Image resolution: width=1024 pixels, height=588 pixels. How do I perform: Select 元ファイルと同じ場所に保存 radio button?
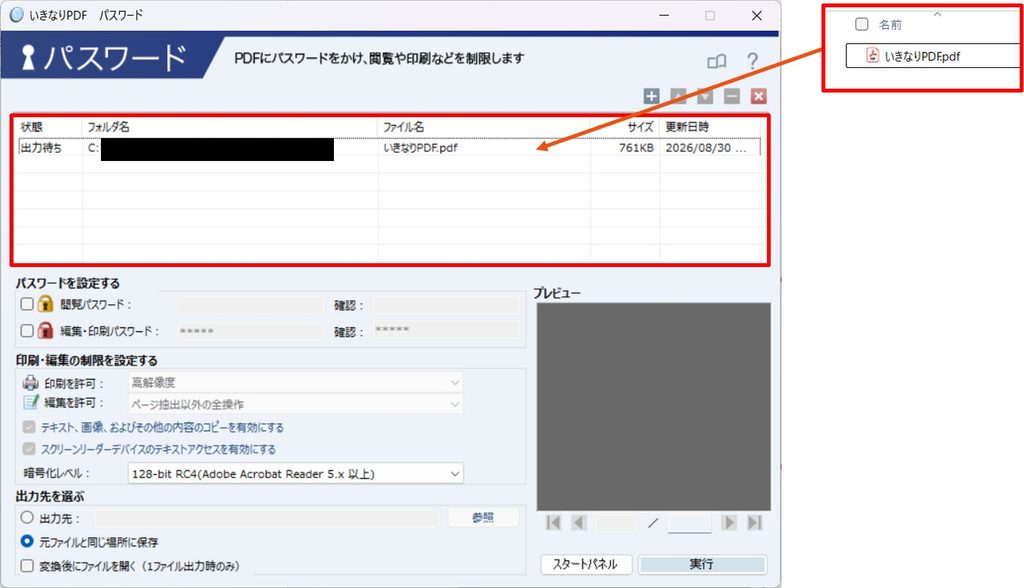point(27,541)
